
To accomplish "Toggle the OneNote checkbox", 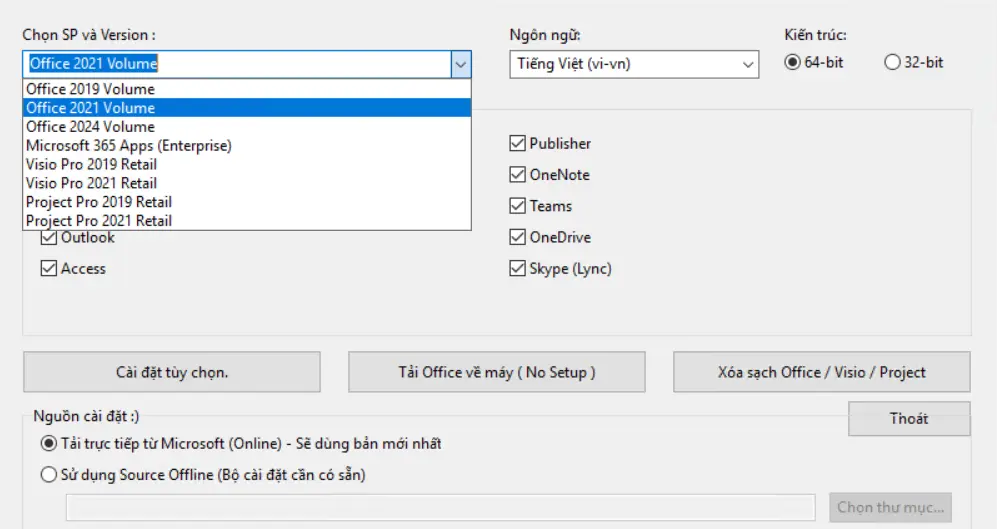I will (x=517, y=175).
